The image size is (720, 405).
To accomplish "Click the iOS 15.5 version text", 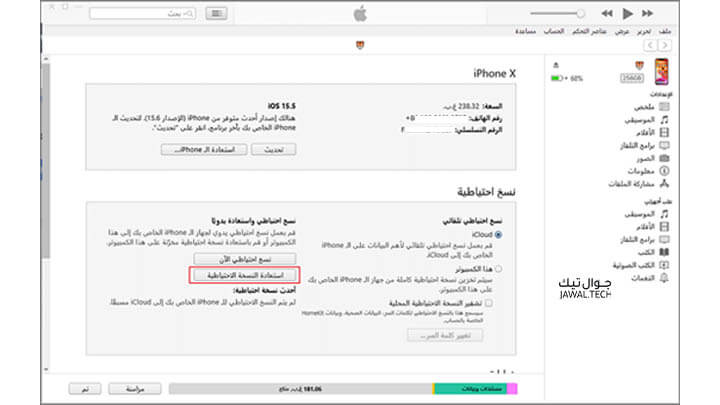I will (x=281, y=106).
